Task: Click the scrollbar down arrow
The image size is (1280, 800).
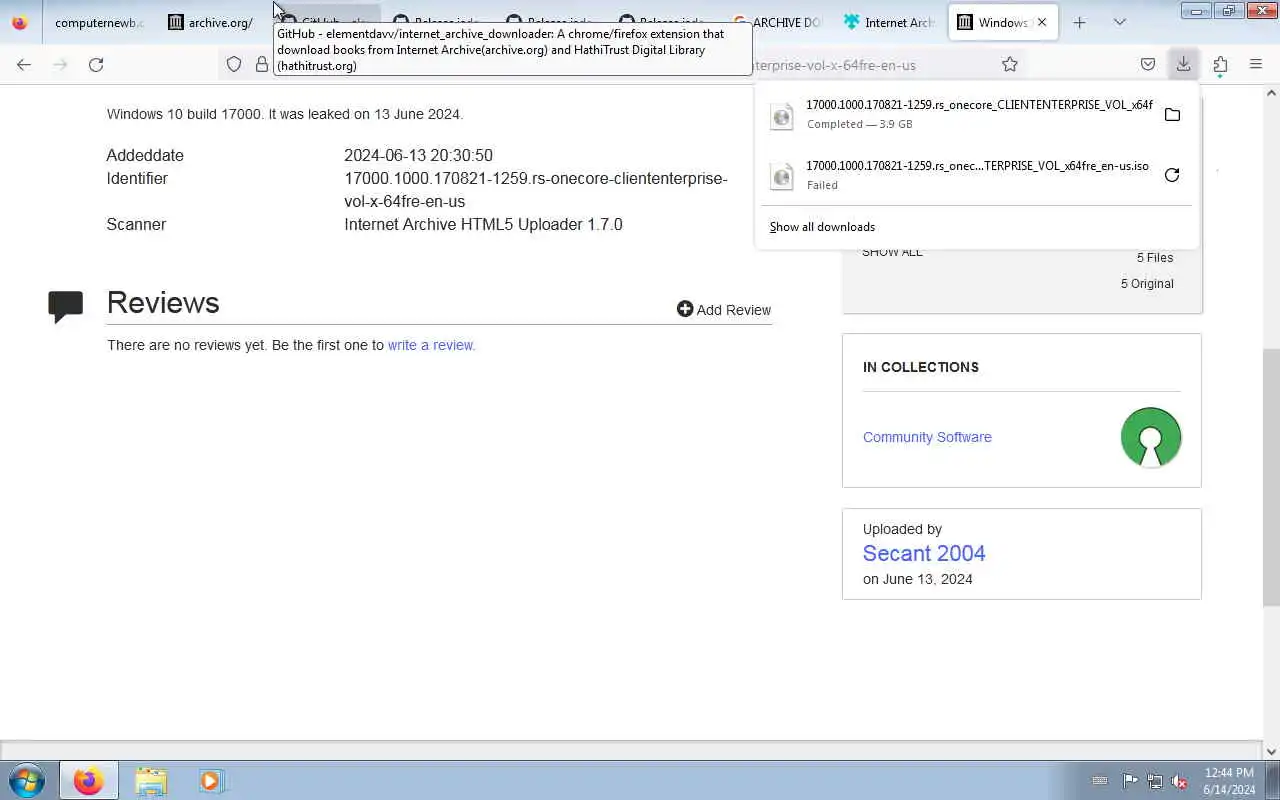Action: [x=1271, y=752]
